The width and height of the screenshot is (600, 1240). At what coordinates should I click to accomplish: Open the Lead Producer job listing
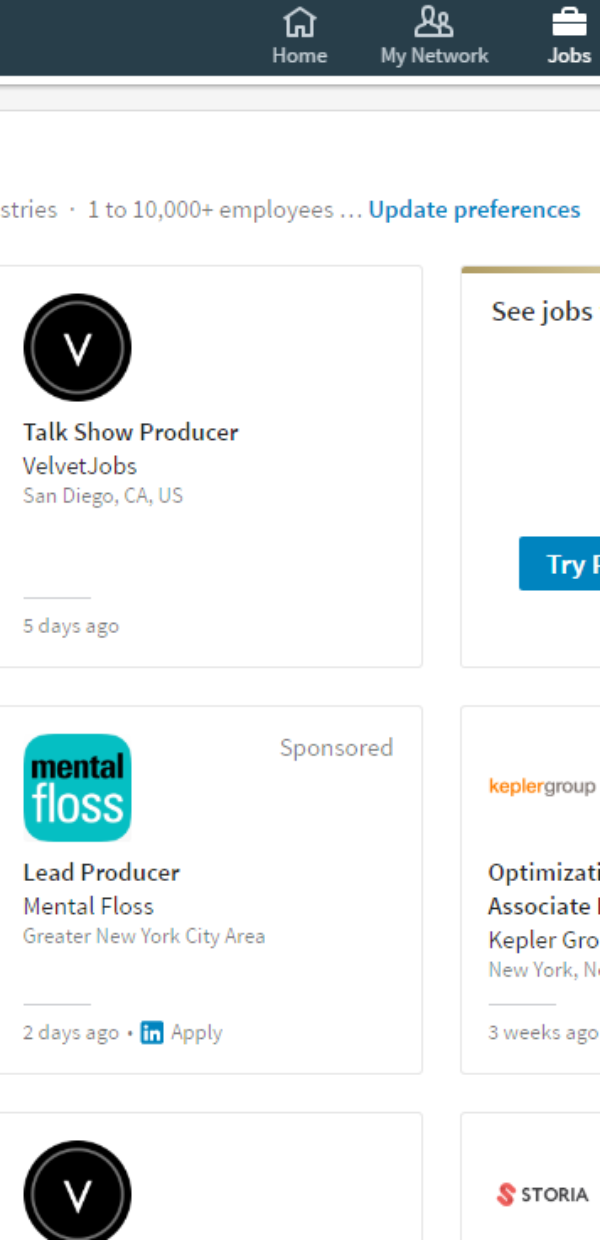click(101, 872)
